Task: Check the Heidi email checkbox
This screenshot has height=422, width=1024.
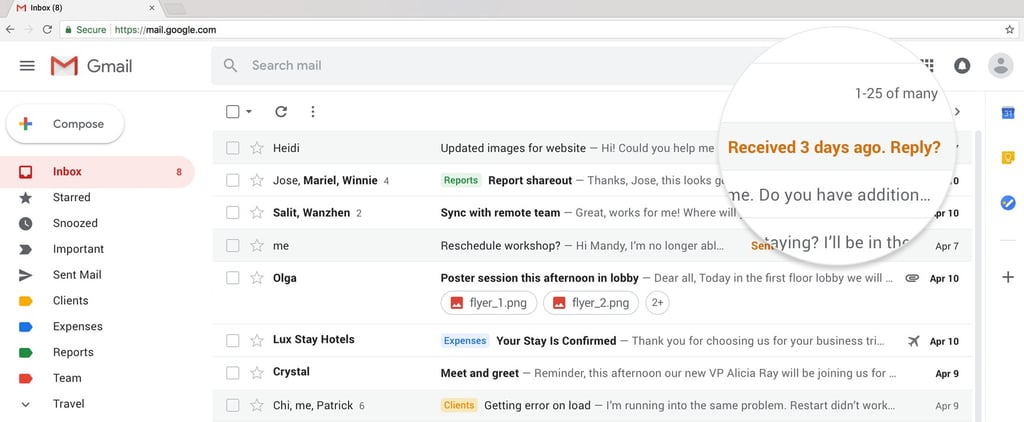Action: 232,148
